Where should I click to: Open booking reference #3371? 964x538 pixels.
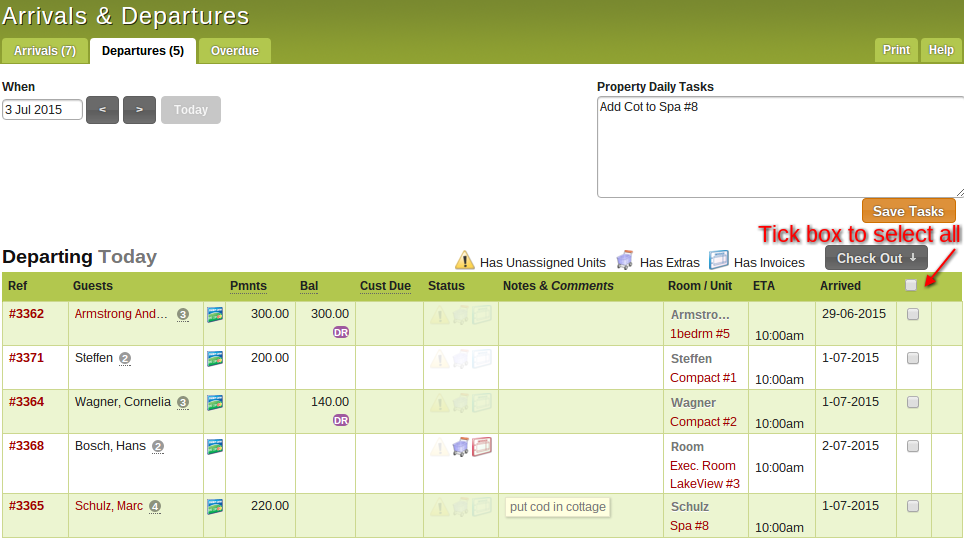coord(27,358)
